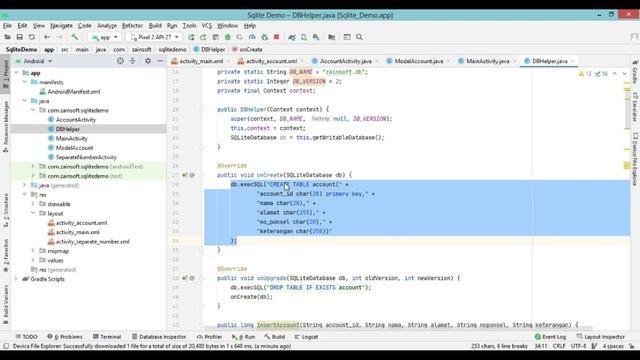Click the Sync/Reload toolbar icon

[x=31, y=37]
